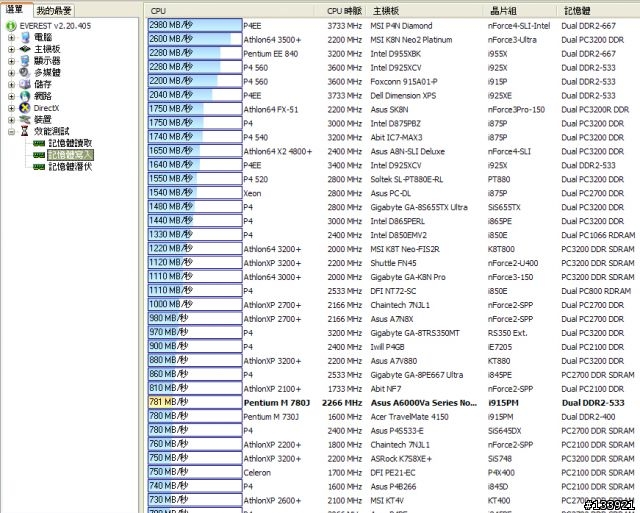Sort by the CPU 時脈 column header
Viewport: 640px width, 513px height.
point(340,11)
